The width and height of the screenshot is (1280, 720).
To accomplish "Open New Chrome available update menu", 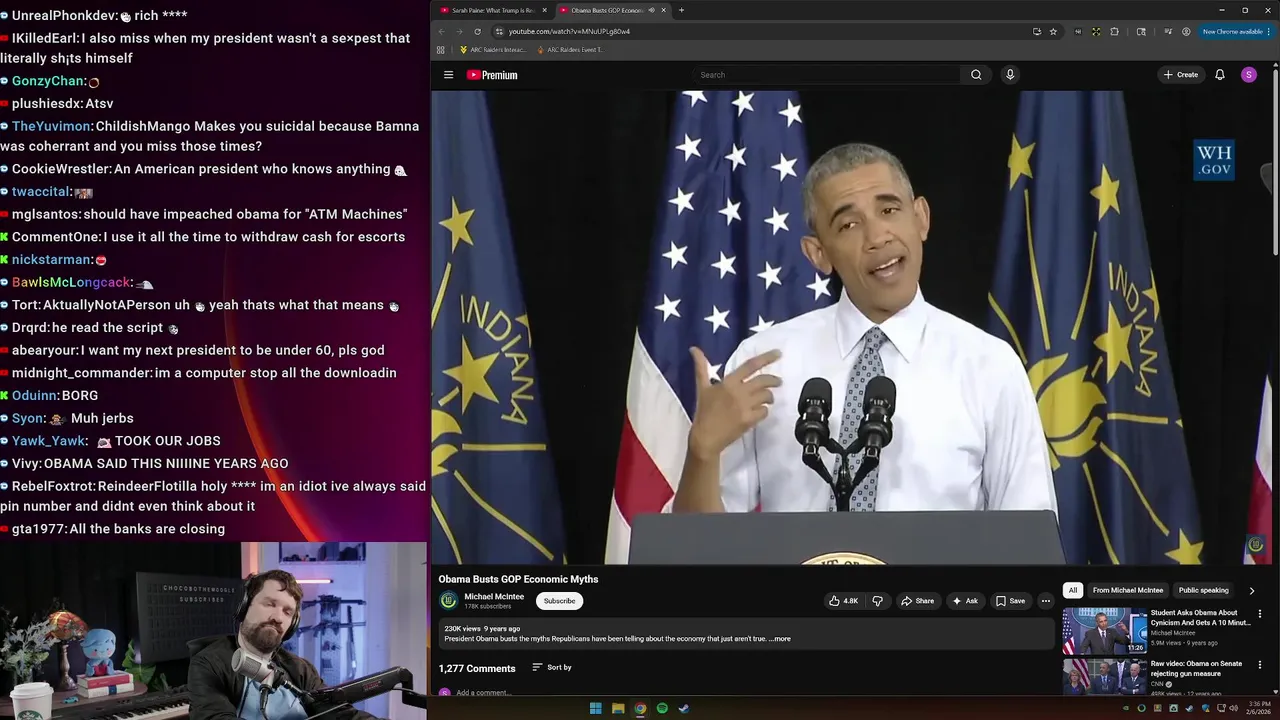I will 1236,31.
